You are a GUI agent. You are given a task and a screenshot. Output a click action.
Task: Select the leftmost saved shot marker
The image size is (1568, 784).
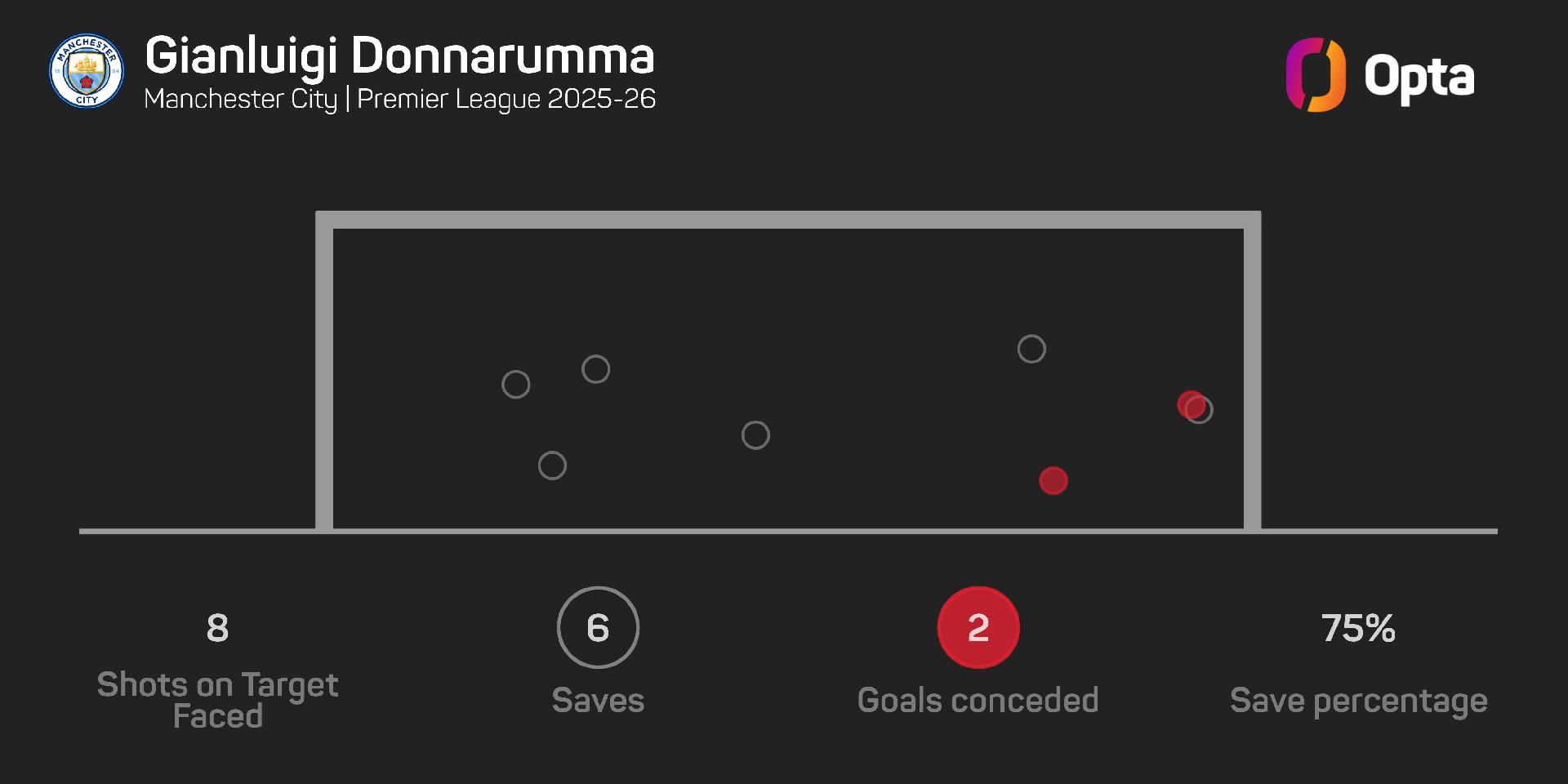[515, 384]
